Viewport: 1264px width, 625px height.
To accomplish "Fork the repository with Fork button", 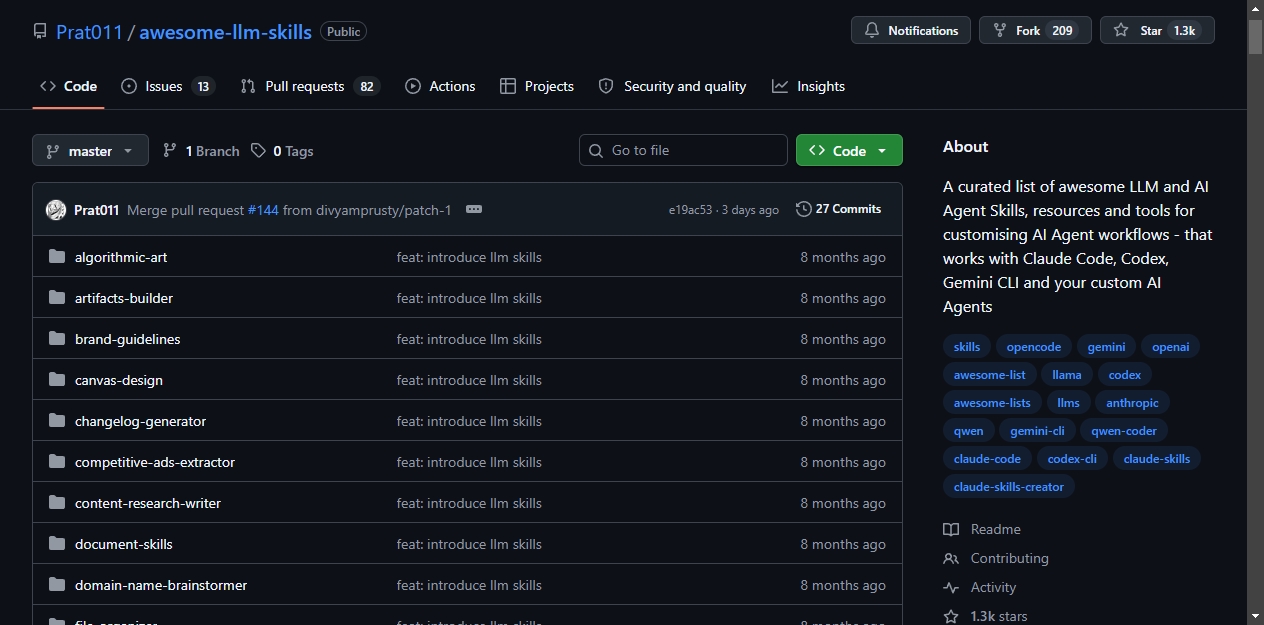I will point(1034,31).
